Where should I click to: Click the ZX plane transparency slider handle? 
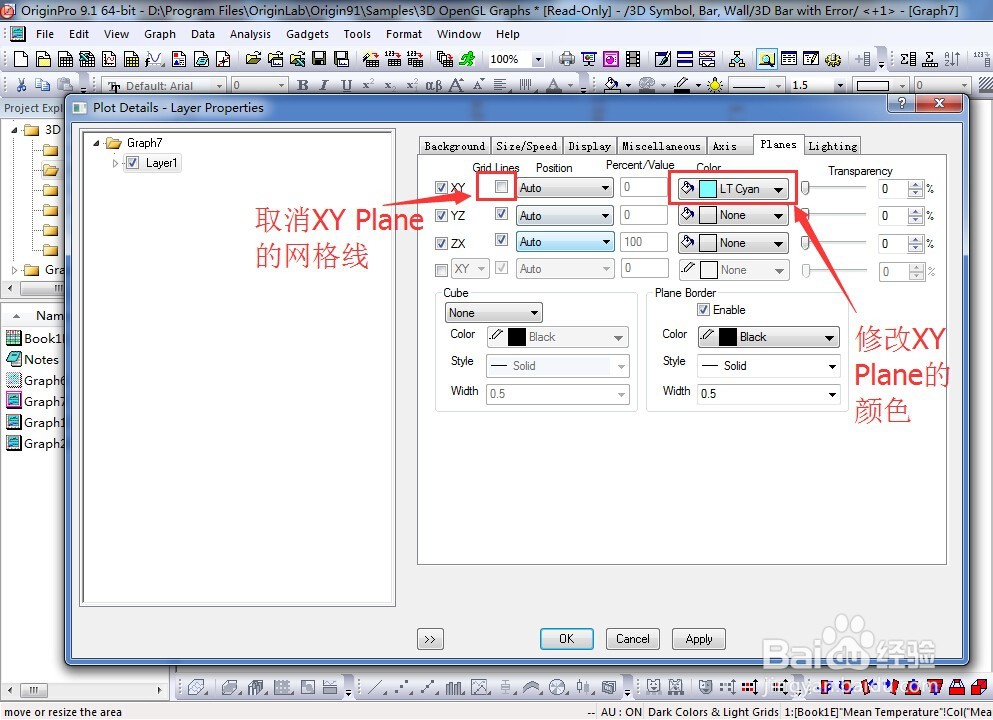point(805,243)
